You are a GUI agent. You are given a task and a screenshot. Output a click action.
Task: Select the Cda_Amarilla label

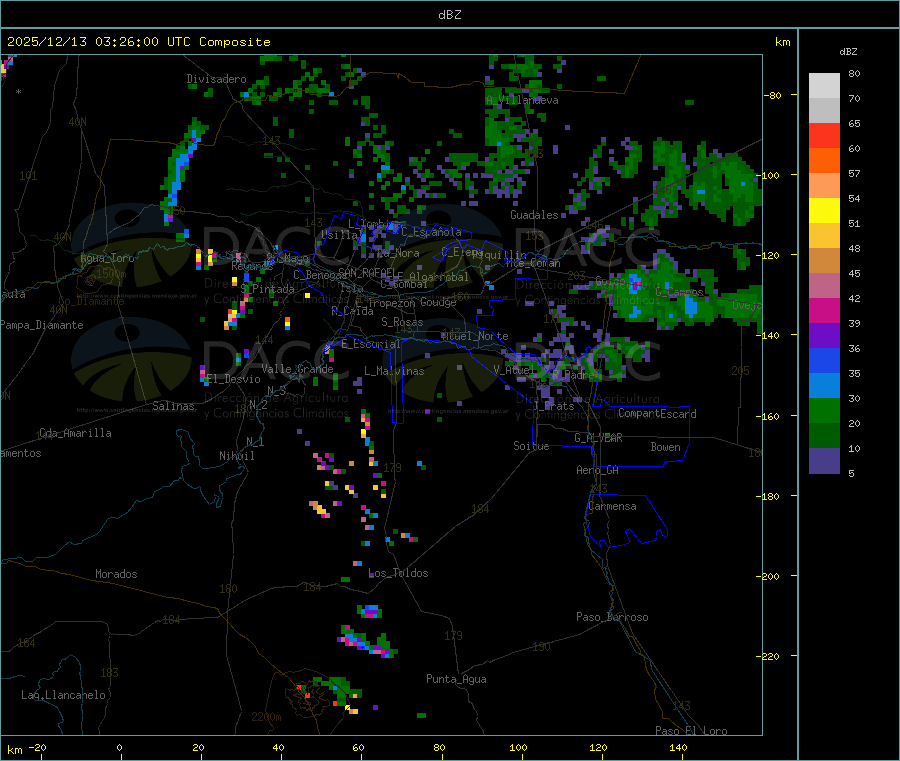click(x=75, y=433)
